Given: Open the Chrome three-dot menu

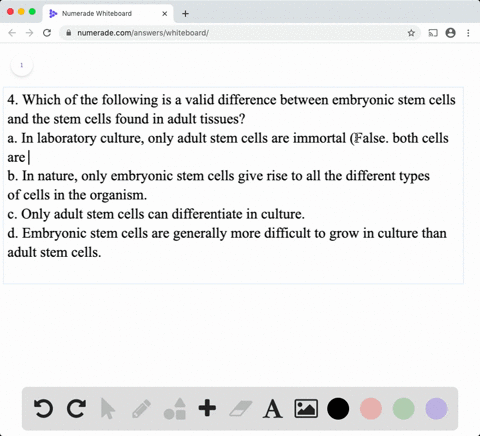Looking at the screenshot, I should (x=468, y=33).
